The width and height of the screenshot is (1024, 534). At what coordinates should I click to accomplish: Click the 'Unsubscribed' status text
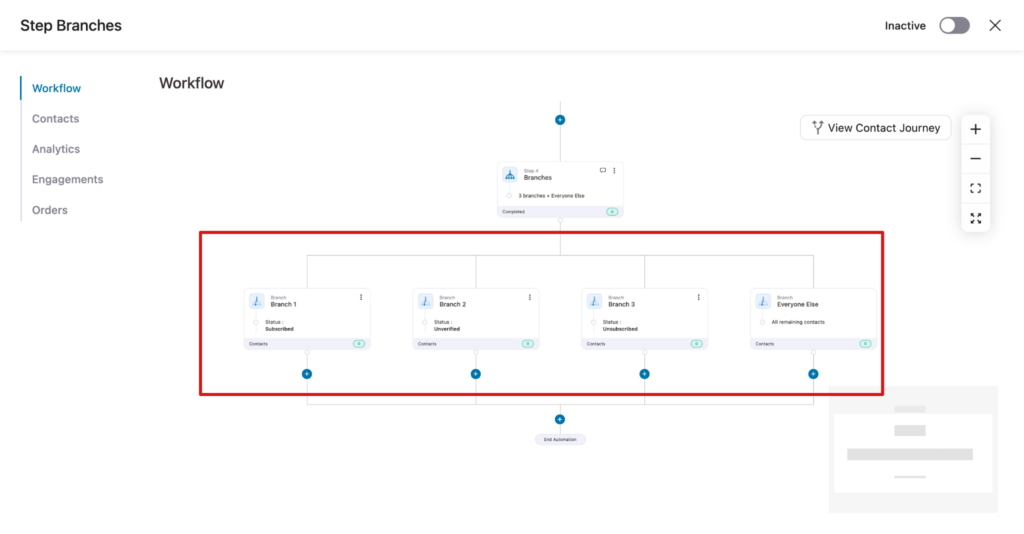click(x=620, y=329)
